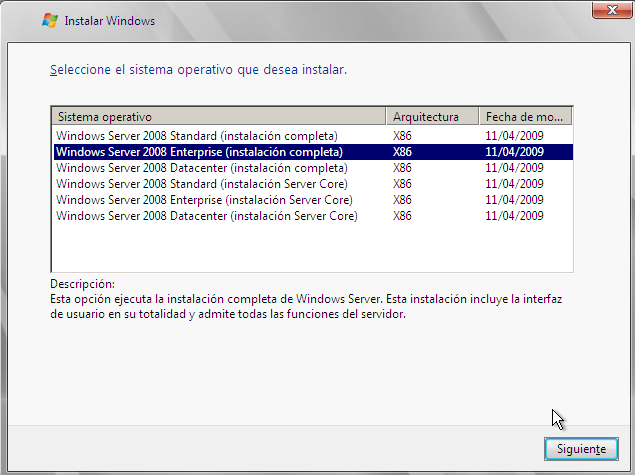Select Windows Server 2008 Standard (instalación completa)
This screenshot has height=475, width=635.
(x=313, y=136)
